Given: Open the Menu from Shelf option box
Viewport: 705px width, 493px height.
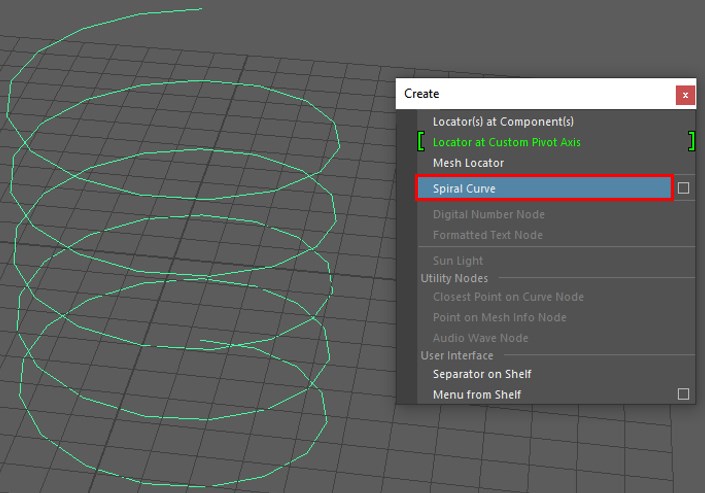Looking at the screenshot, I should point(684,394).
